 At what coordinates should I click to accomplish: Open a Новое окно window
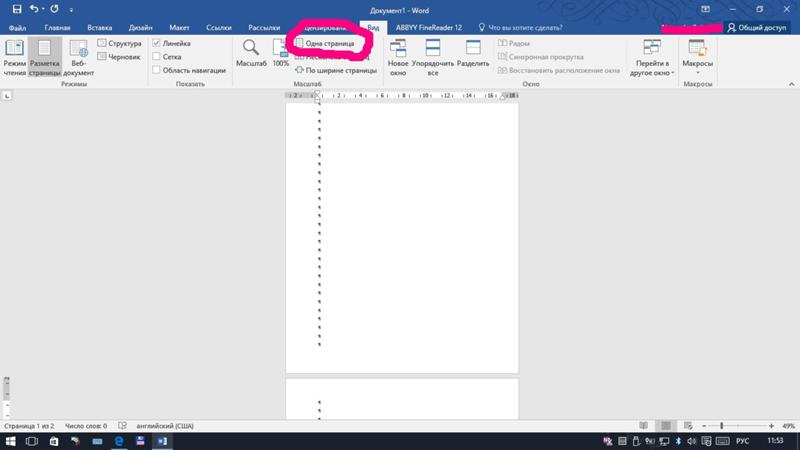[398, 58]
